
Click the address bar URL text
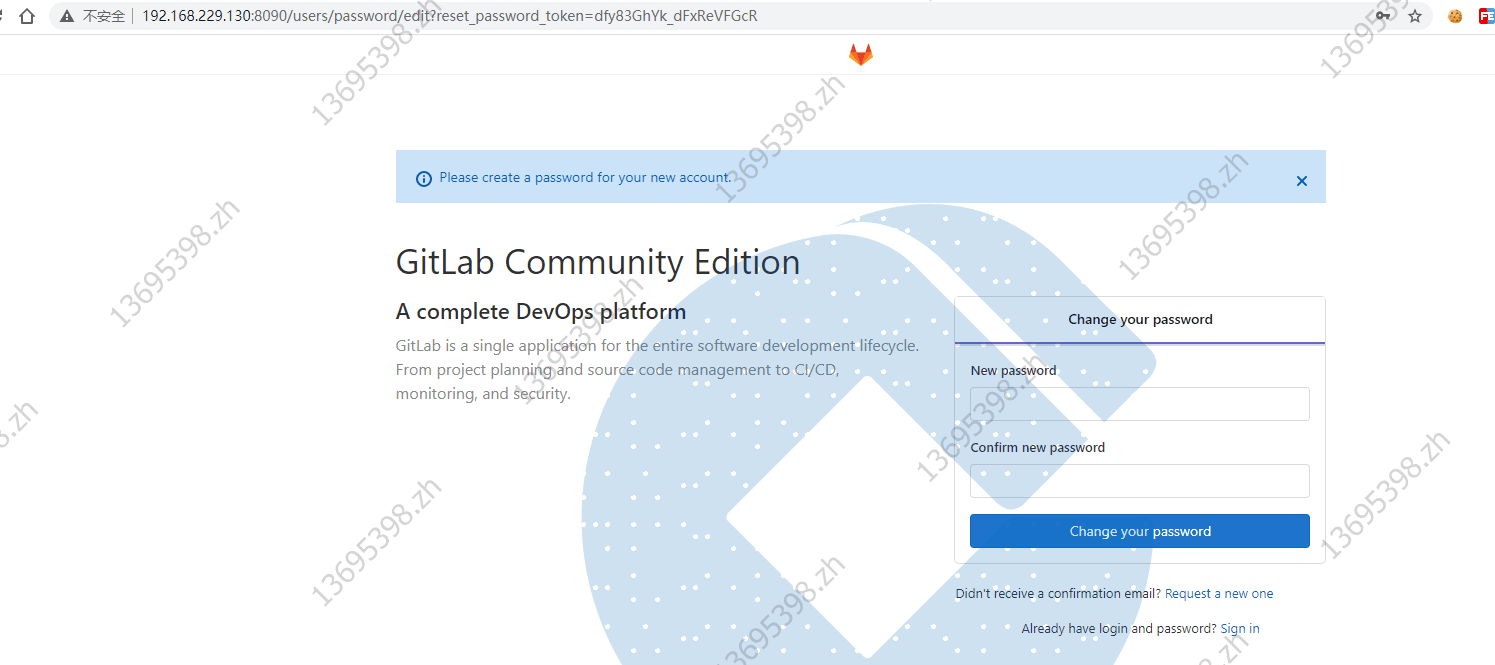450,16
